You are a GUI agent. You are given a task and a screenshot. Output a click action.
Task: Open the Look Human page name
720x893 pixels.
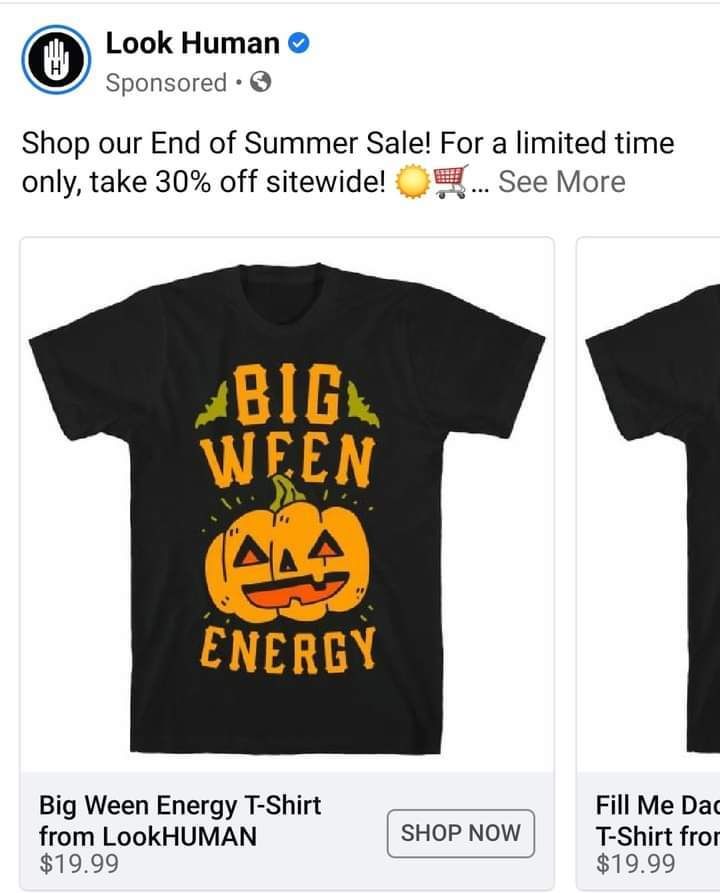coord(193,44)
